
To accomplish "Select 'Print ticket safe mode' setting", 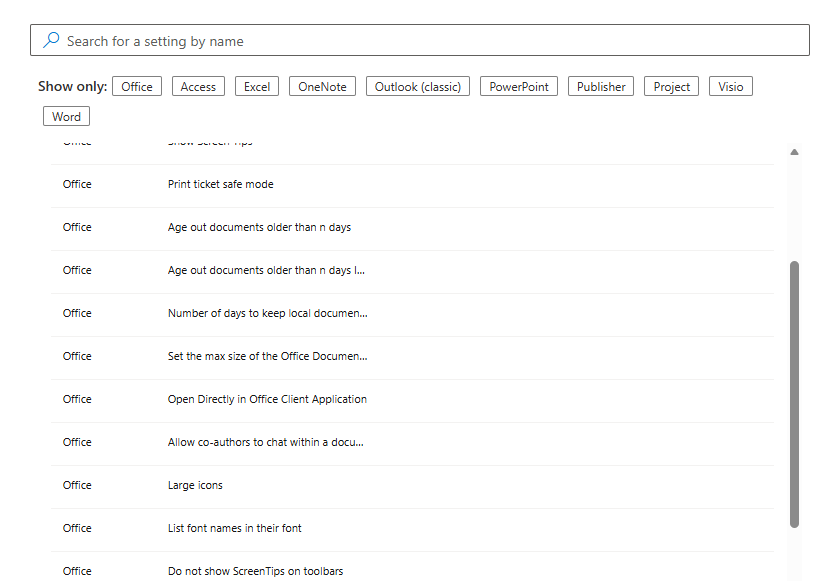I will point(412,186).
